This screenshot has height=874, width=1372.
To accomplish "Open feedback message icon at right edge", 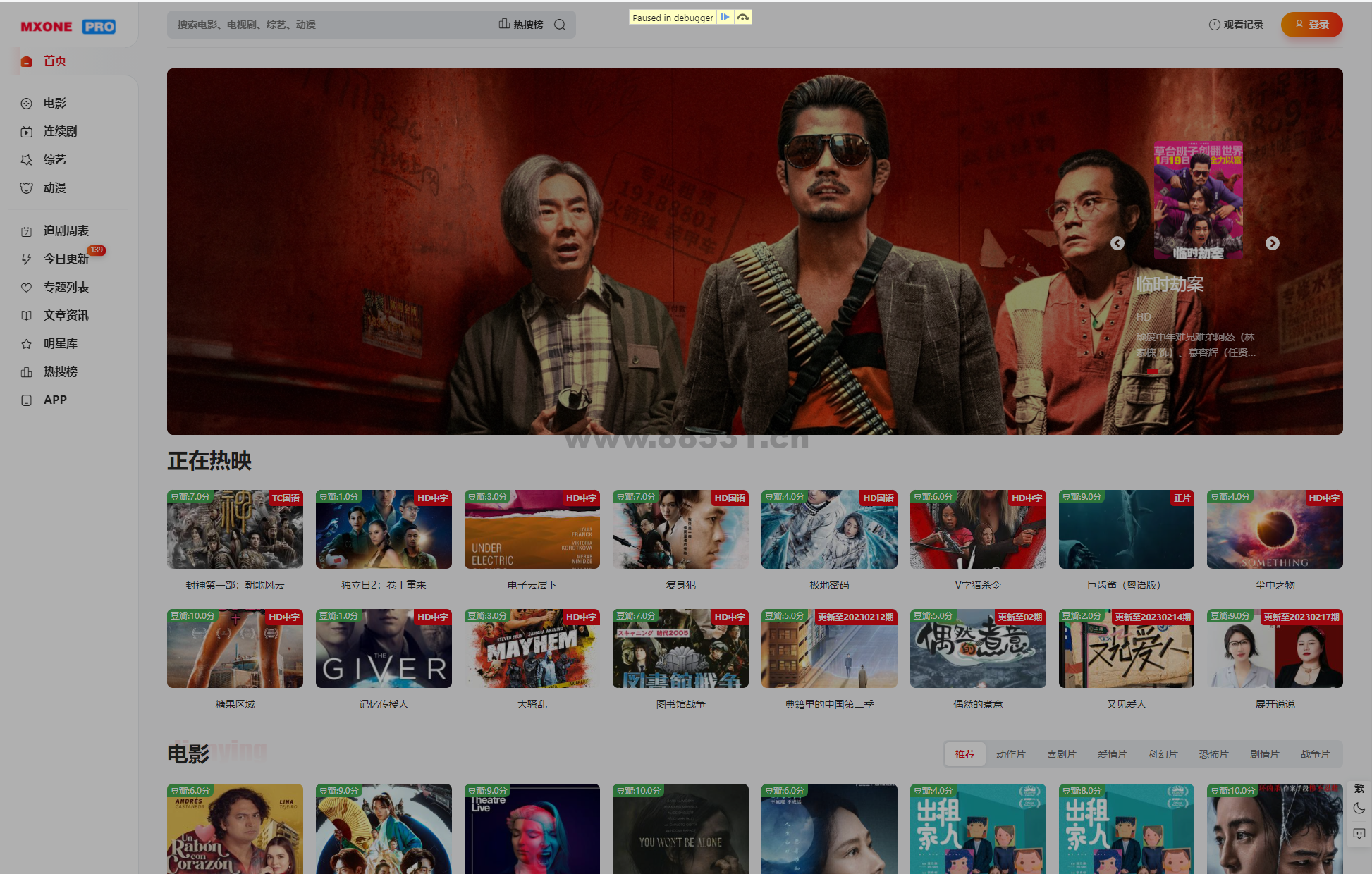I will pos(1359,834).
